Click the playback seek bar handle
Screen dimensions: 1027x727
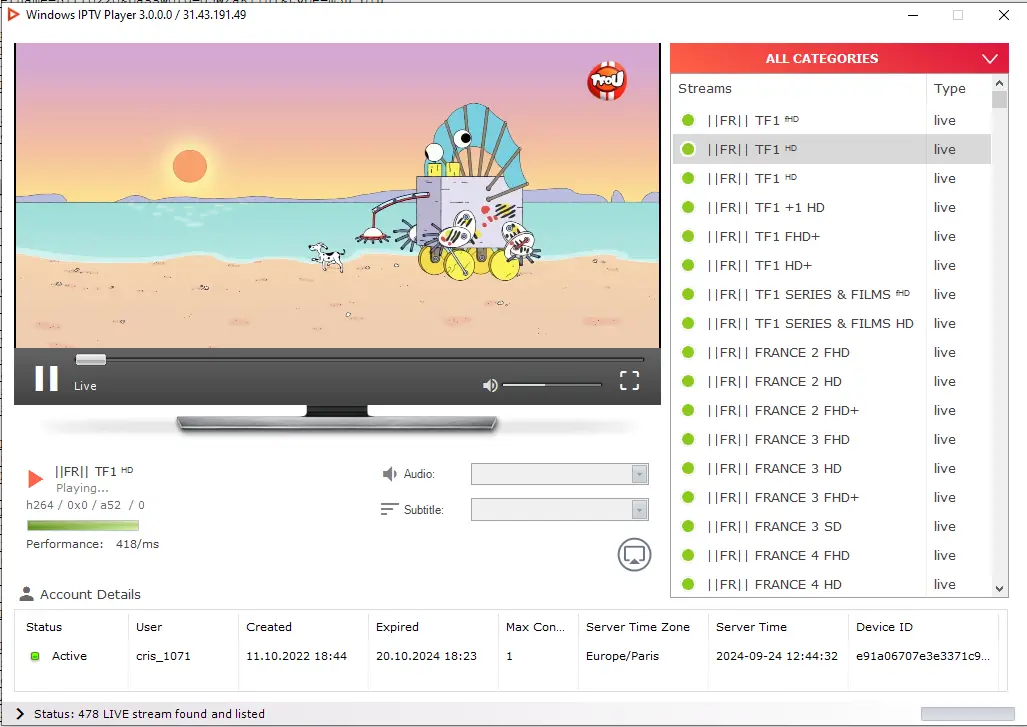pos(90,359)
